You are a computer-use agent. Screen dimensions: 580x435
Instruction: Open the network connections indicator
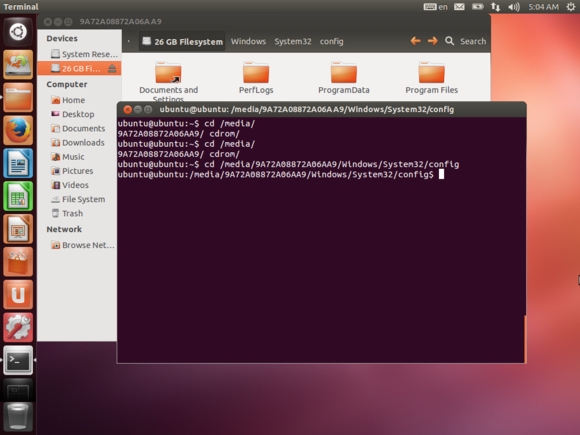click(x=495, y=7)
